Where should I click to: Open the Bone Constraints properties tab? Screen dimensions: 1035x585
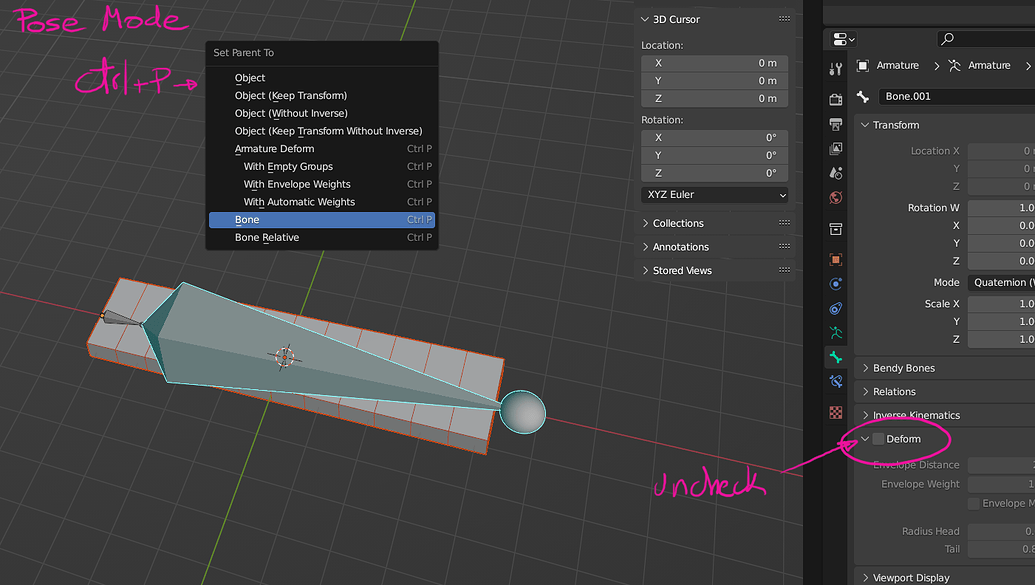[836, 382]
